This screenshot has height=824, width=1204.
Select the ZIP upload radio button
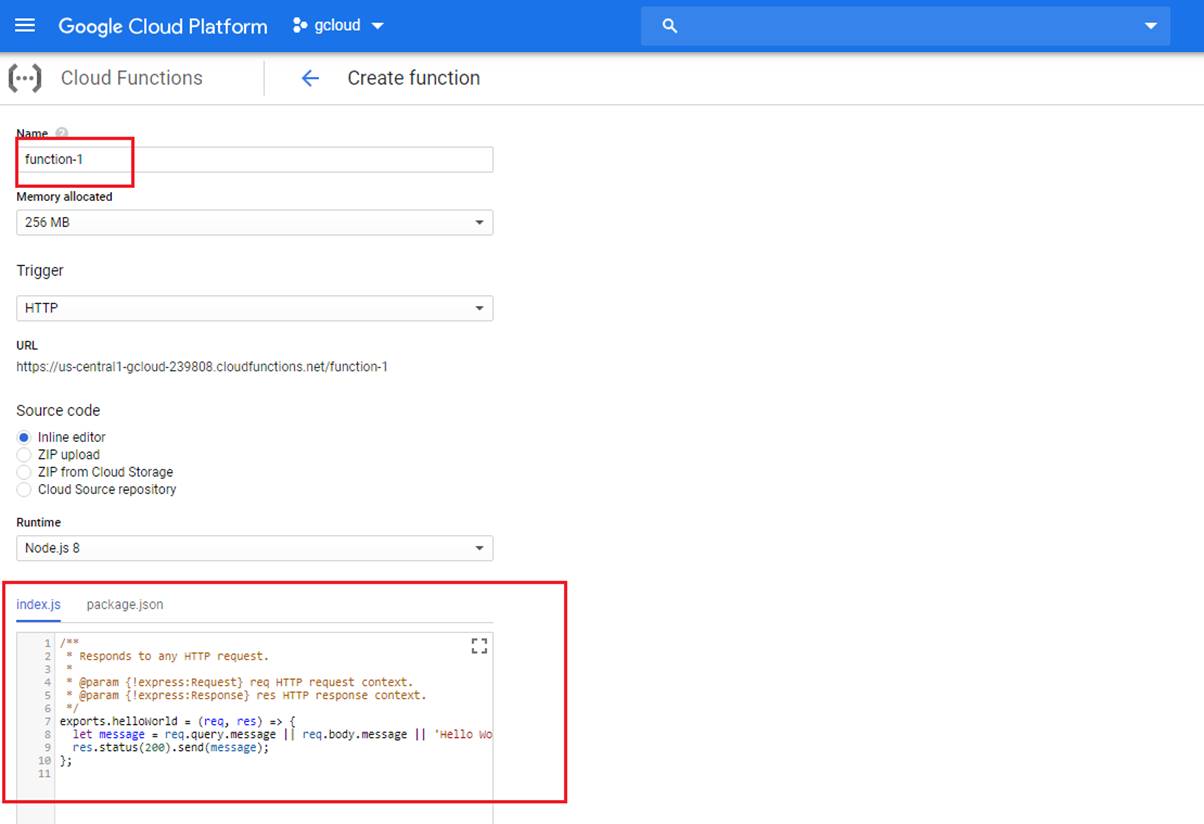tap(24, 454)
